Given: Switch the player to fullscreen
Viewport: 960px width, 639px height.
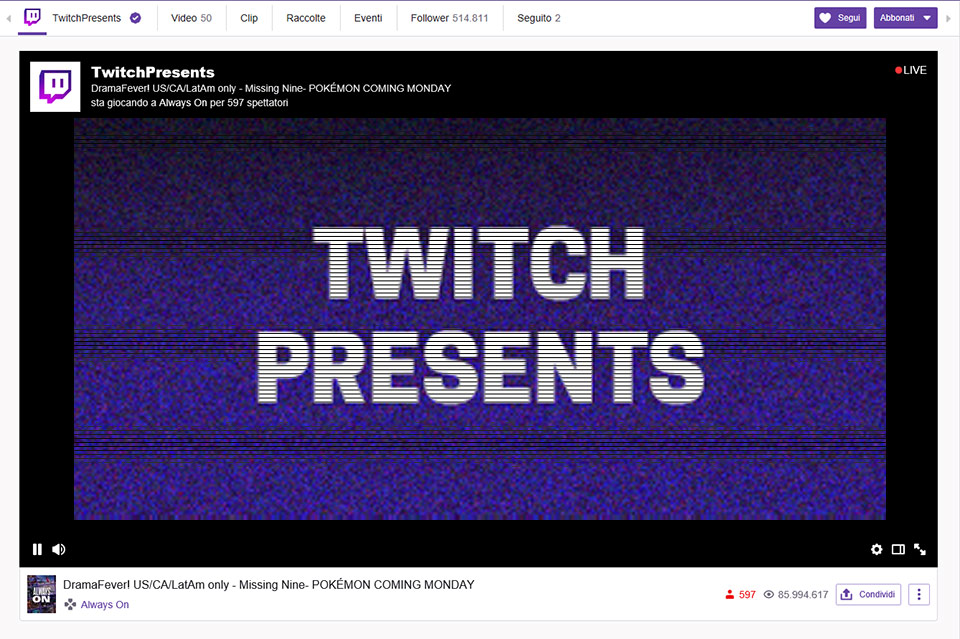Looking at the screenshot, I should point(920,549).
